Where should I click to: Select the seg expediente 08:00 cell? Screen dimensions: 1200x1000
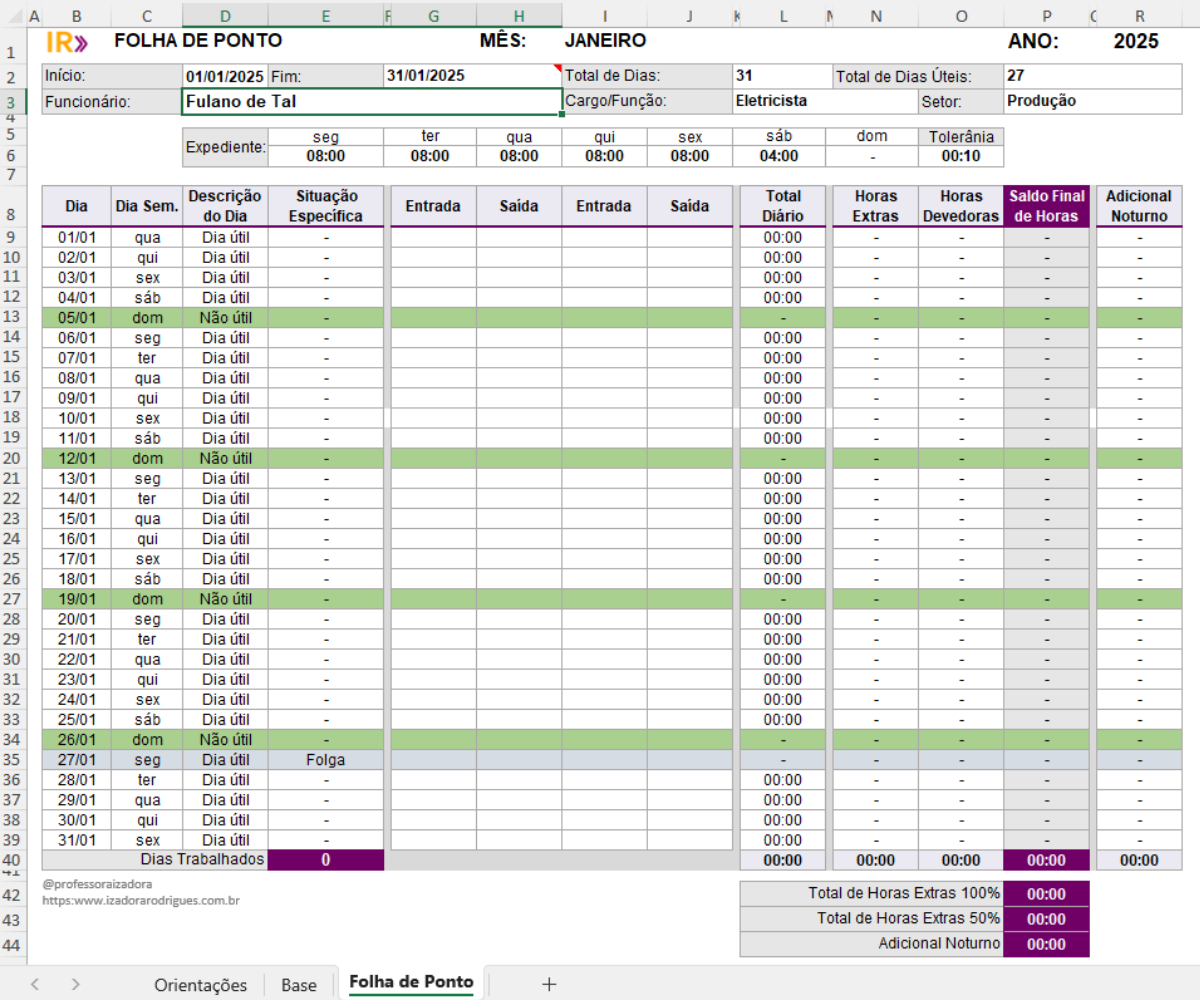coord(325,156)
